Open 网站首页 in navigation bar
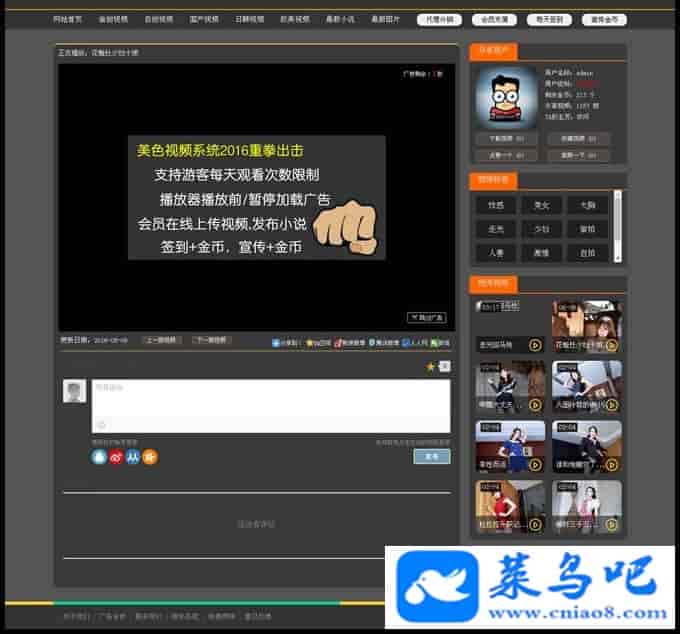Image resolution: width=680 pixels, height=634 pixels. click(x=69, y=19)
